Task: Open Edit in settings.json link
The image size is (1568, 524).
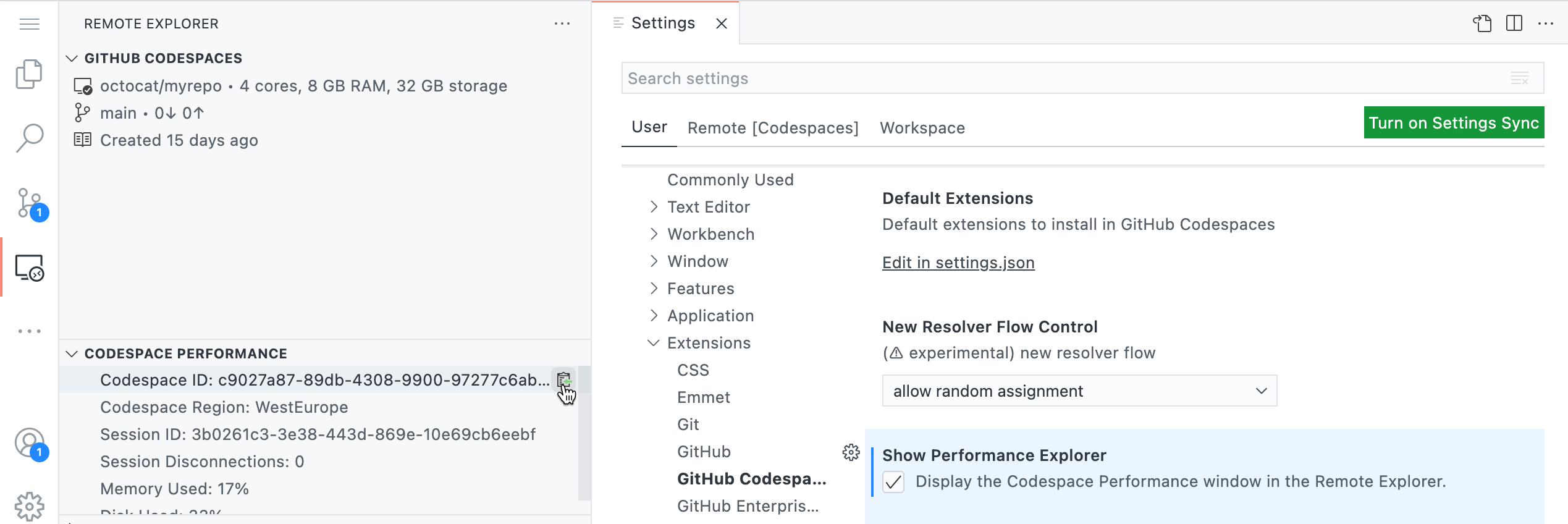Action: (x=958, y=263)
